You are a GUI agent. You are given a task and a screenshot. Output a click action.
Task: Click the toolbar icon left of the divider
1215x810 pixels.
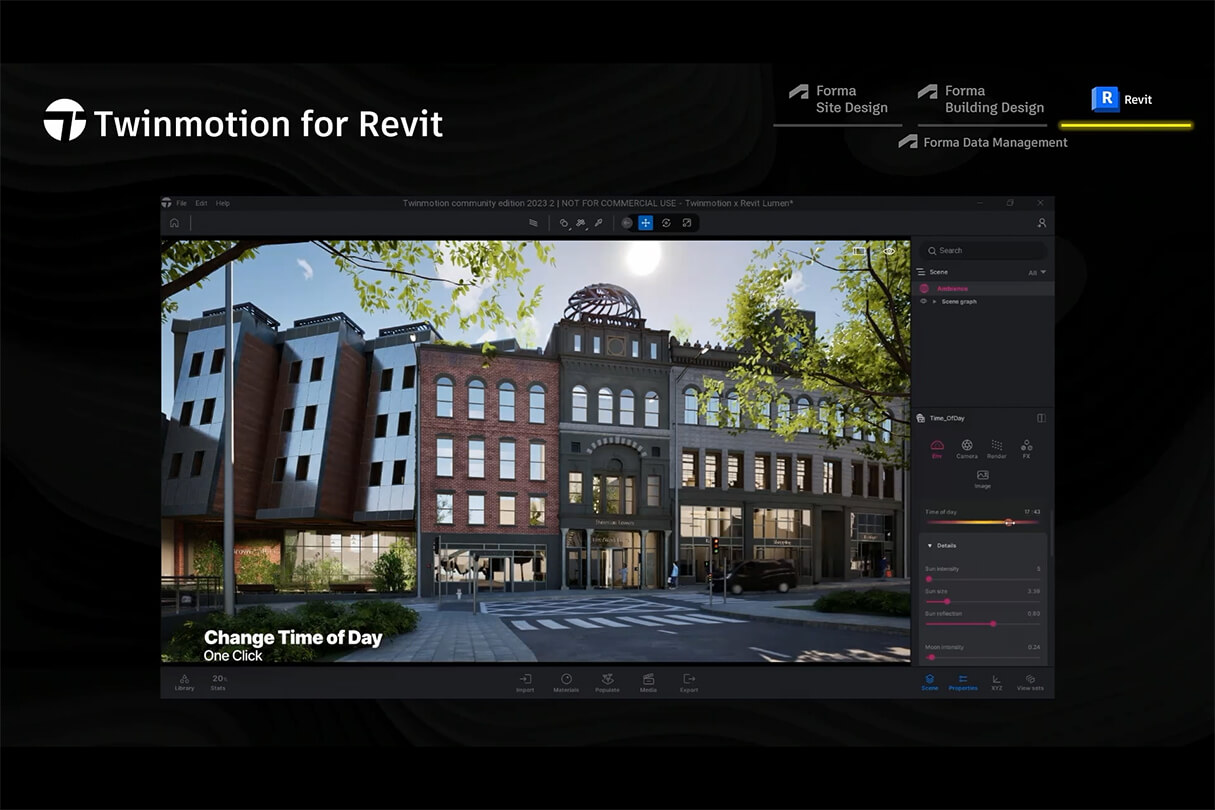533,223
